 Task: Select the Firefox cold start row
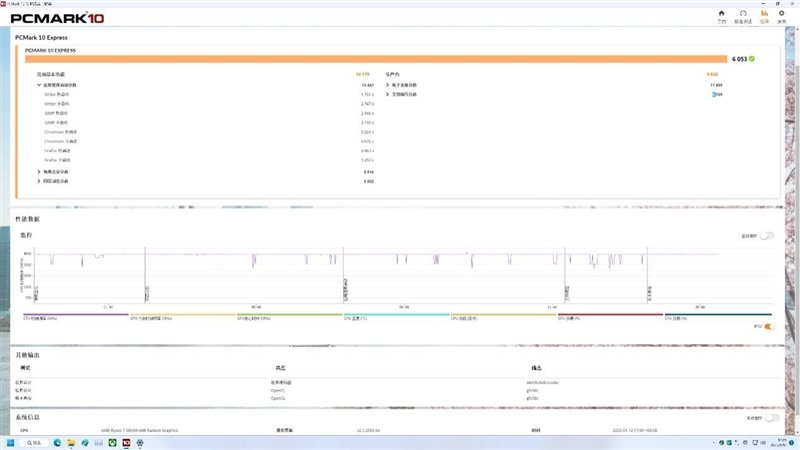pyautogui.click(x=209, y=160)
